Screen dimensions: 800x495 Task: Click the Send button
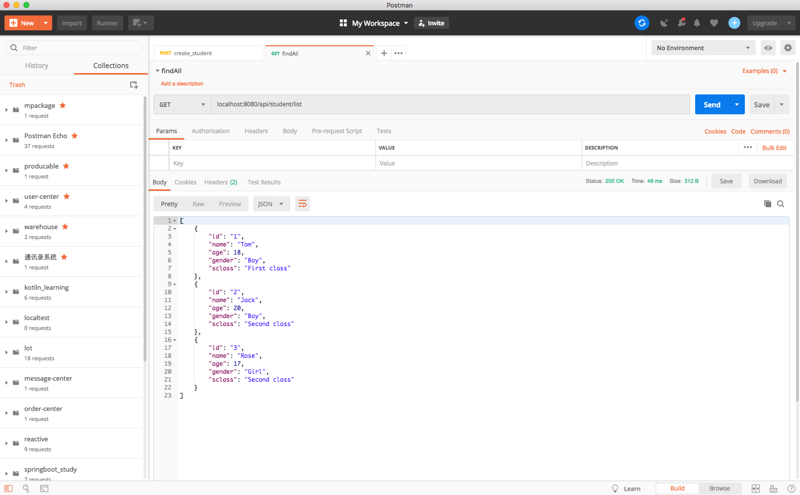pyautogui.click(x=712, y=105)
